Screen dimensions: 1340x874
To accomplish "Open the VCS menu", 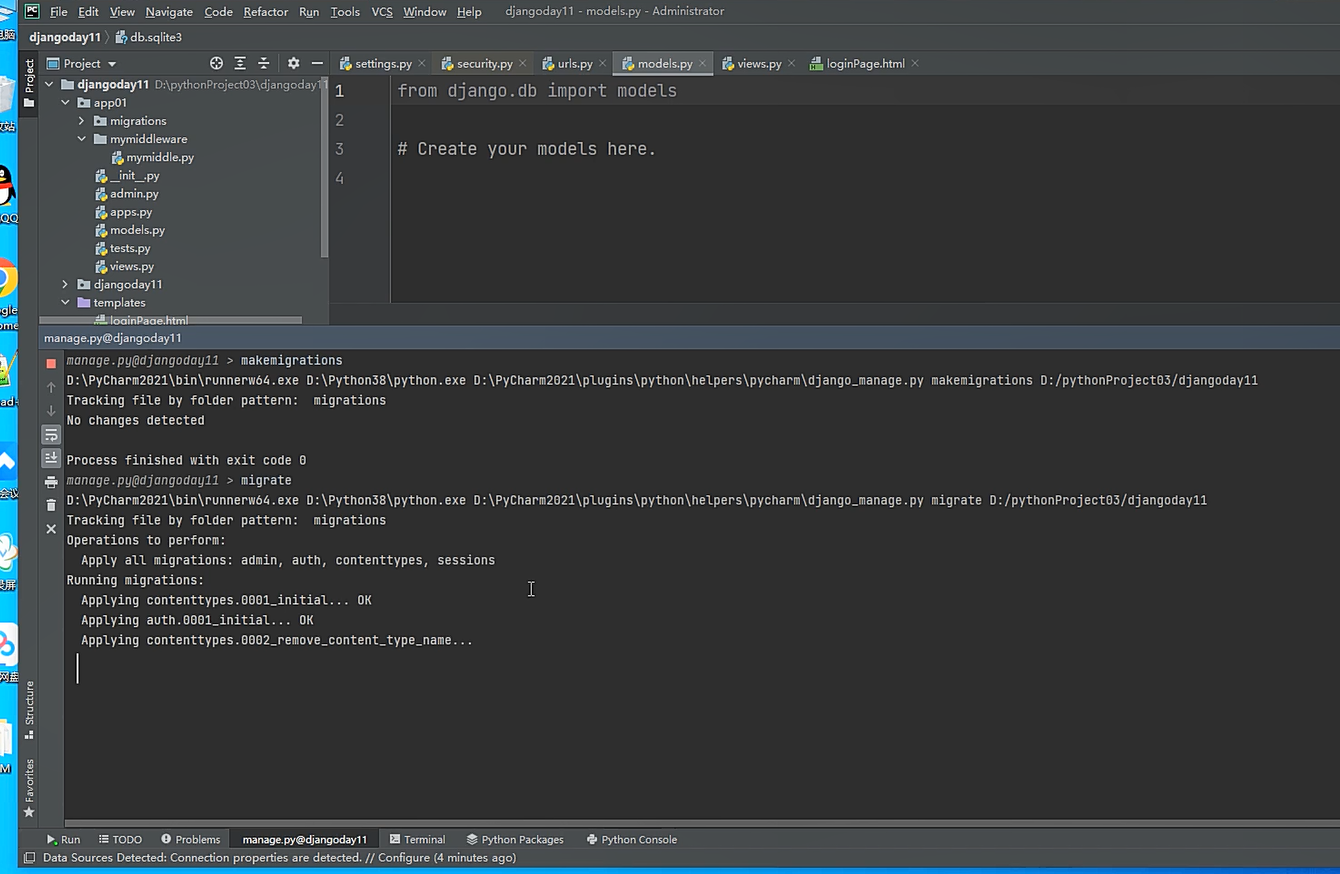I will coord(382,12).
